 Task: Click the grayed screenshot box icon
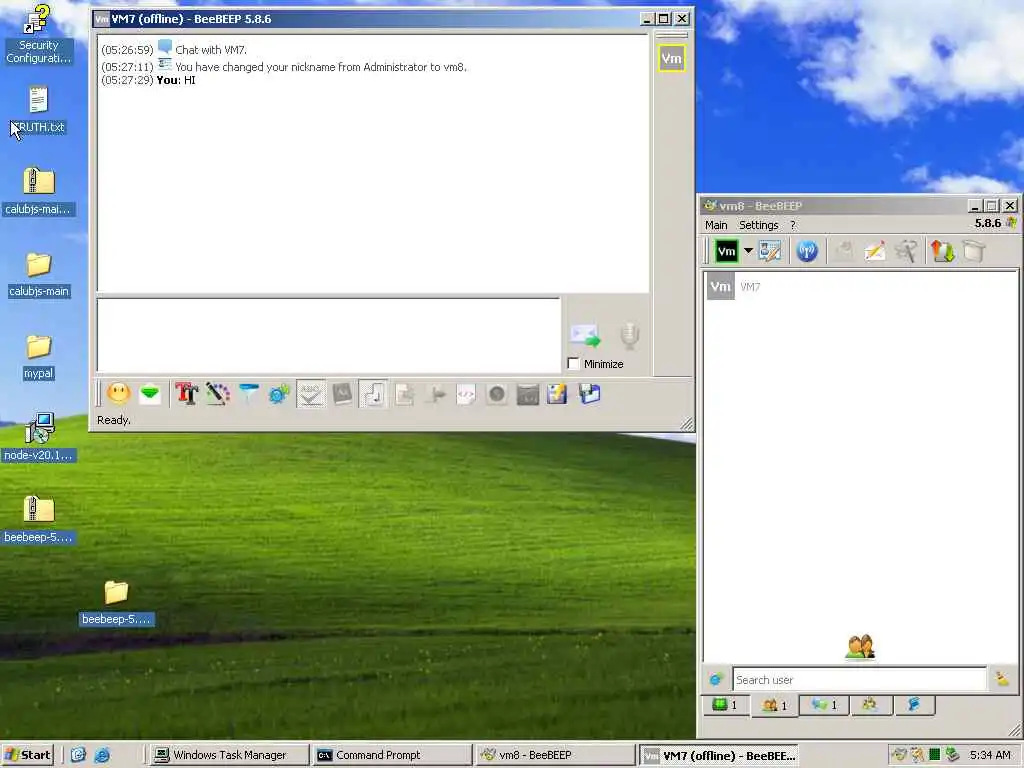coord(528,394)
